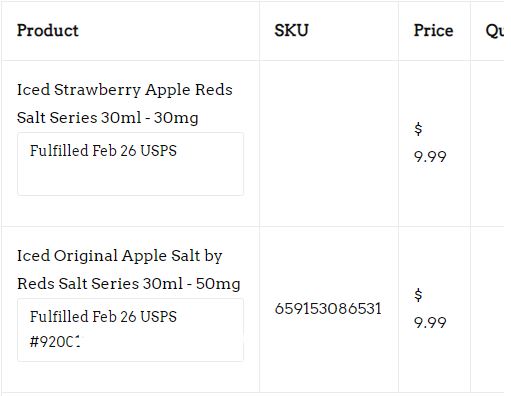Screen dimensions: 511x396
Task: Click the dollar sign in second row price
Action: (x=418, y=295)
